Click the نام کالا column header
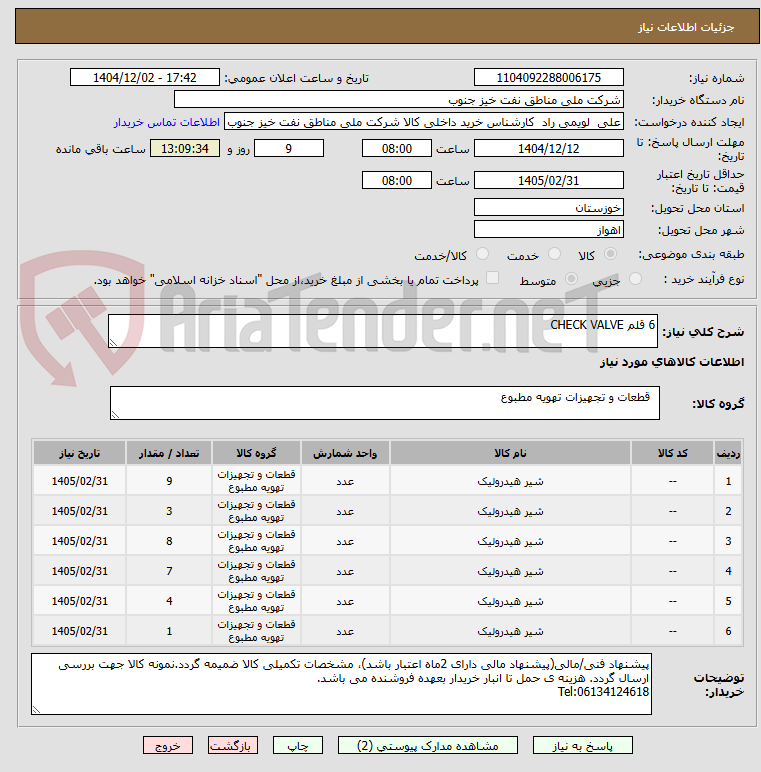The image size is (761, 772). (510, 452)
